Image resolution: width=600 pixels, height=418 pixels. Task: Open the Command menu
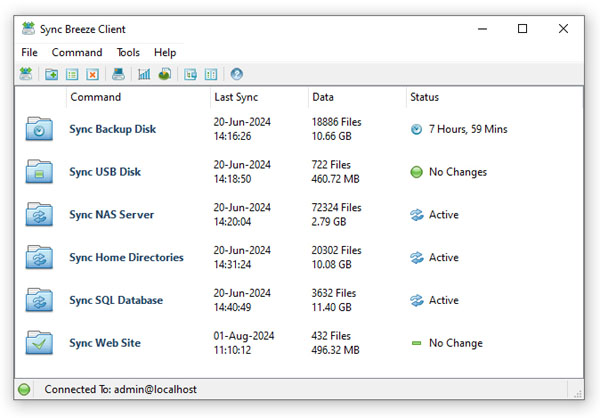(77, 52)
